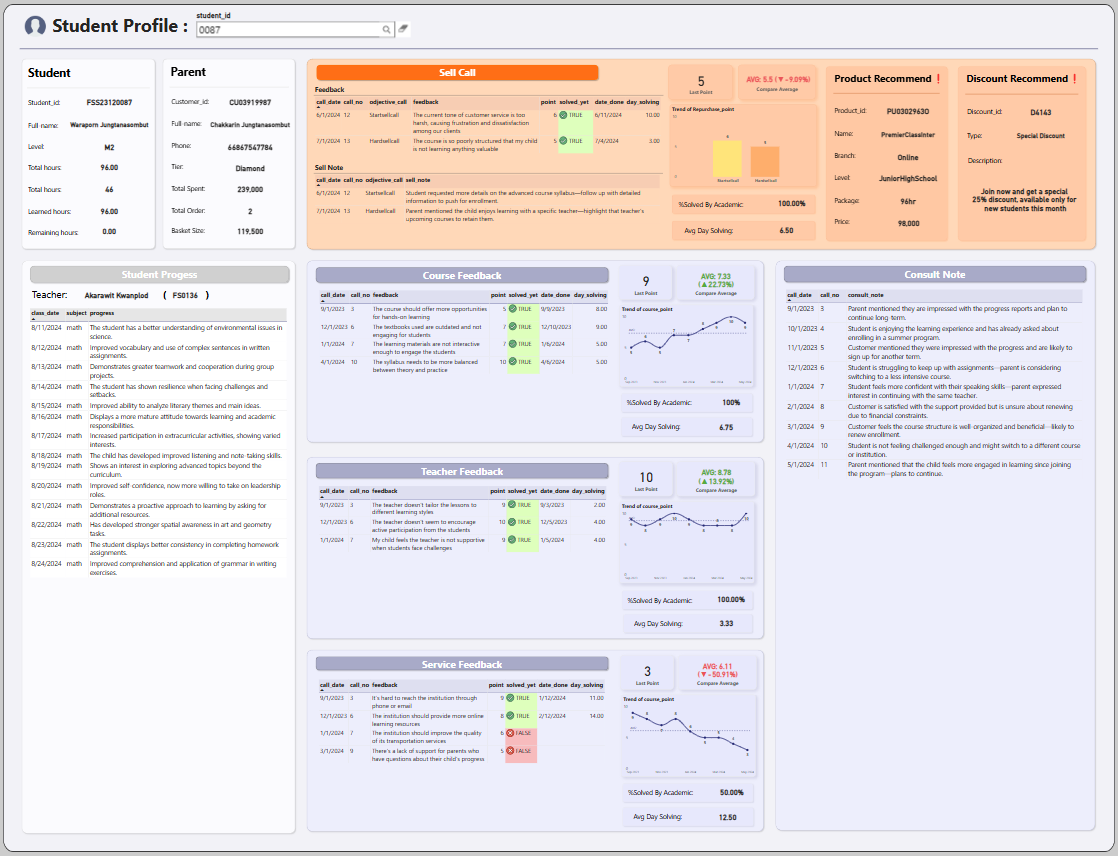This screenshot has width=1118, height=856.
Task: Click TRUE check icon in Teacher Feedback 12/1/2023 row
Action: (511, 522)
